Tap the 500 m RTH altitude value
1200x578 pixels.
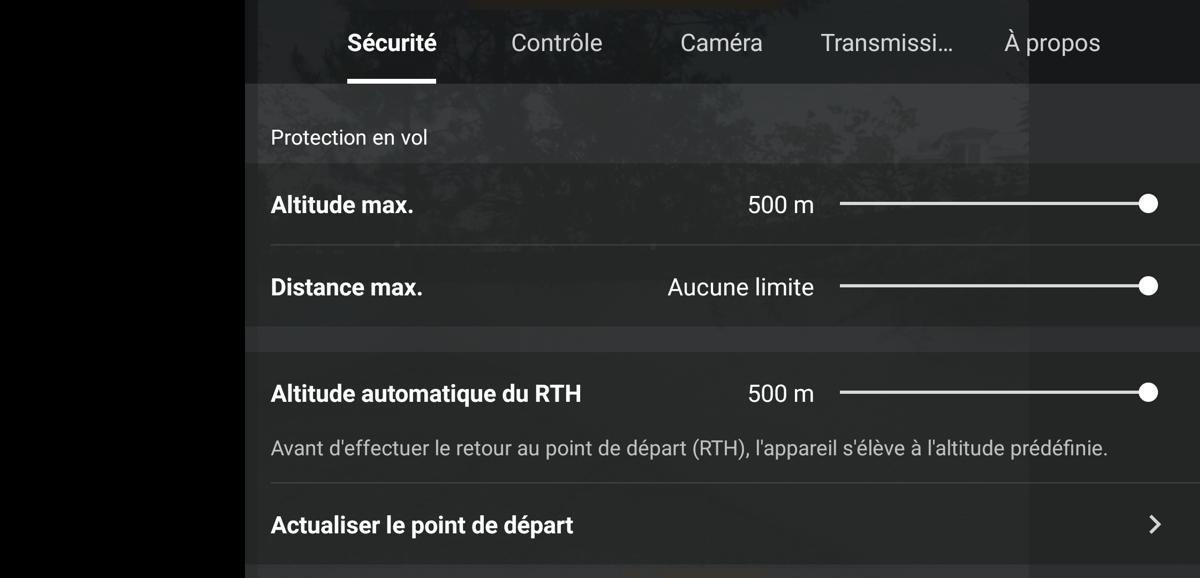(x=780, y=394)
